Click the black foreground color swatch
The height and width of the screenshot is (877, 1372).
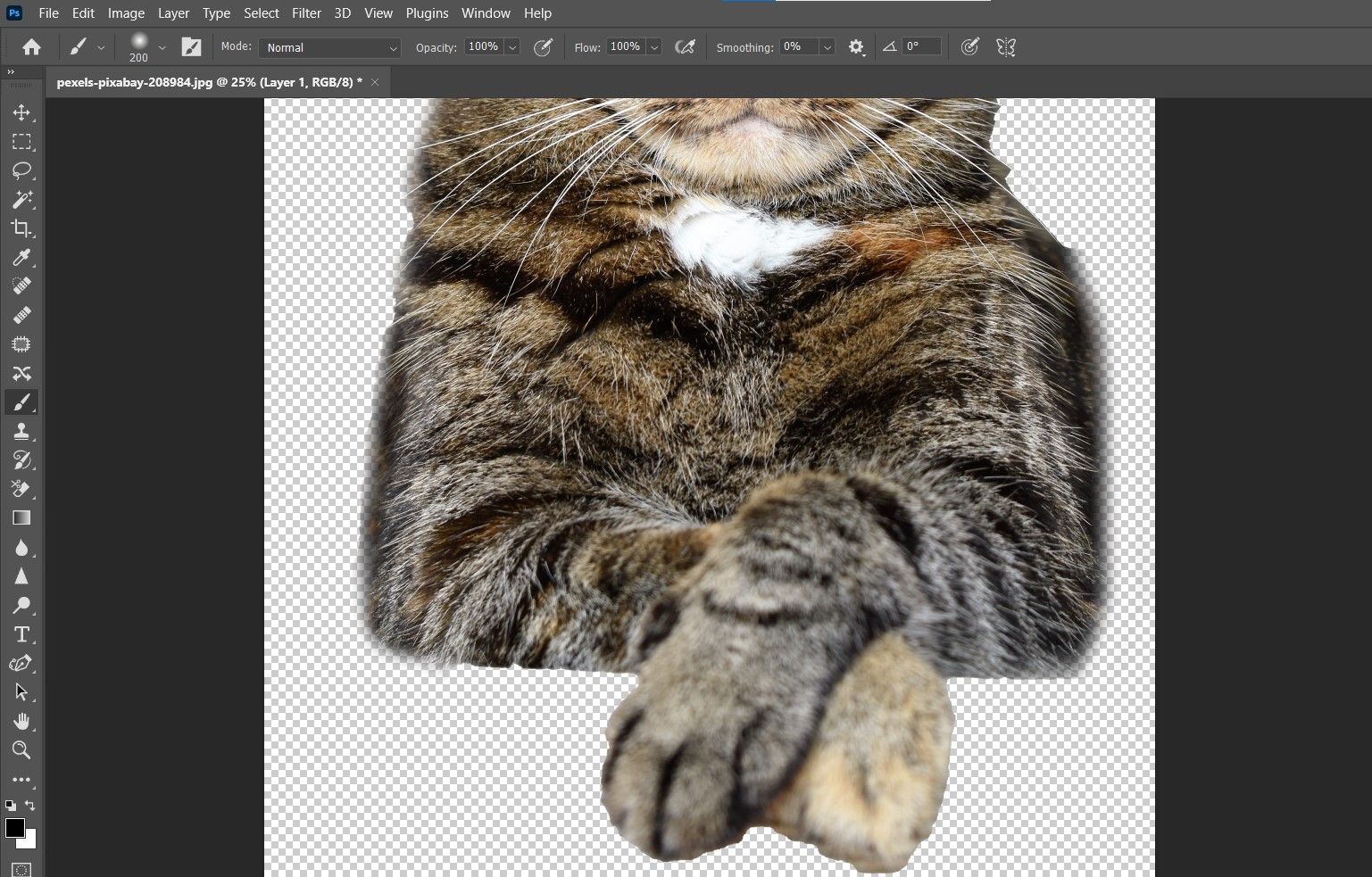coord(14,828)
